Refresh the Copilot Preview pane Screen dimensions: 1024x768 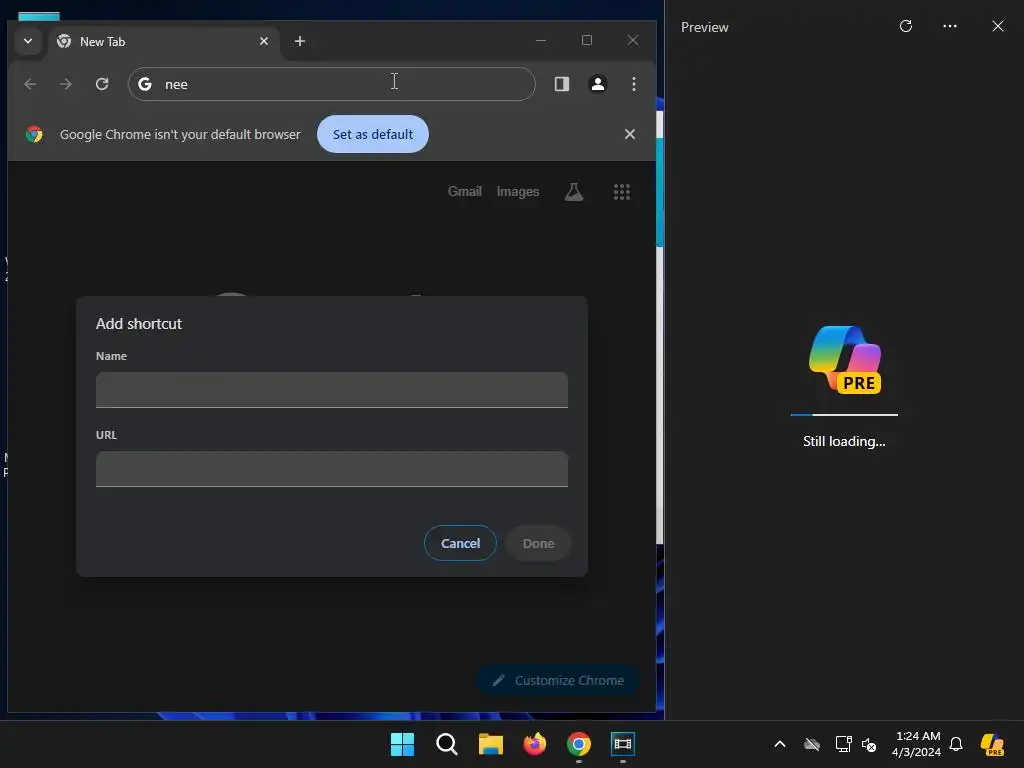[906, 26]
